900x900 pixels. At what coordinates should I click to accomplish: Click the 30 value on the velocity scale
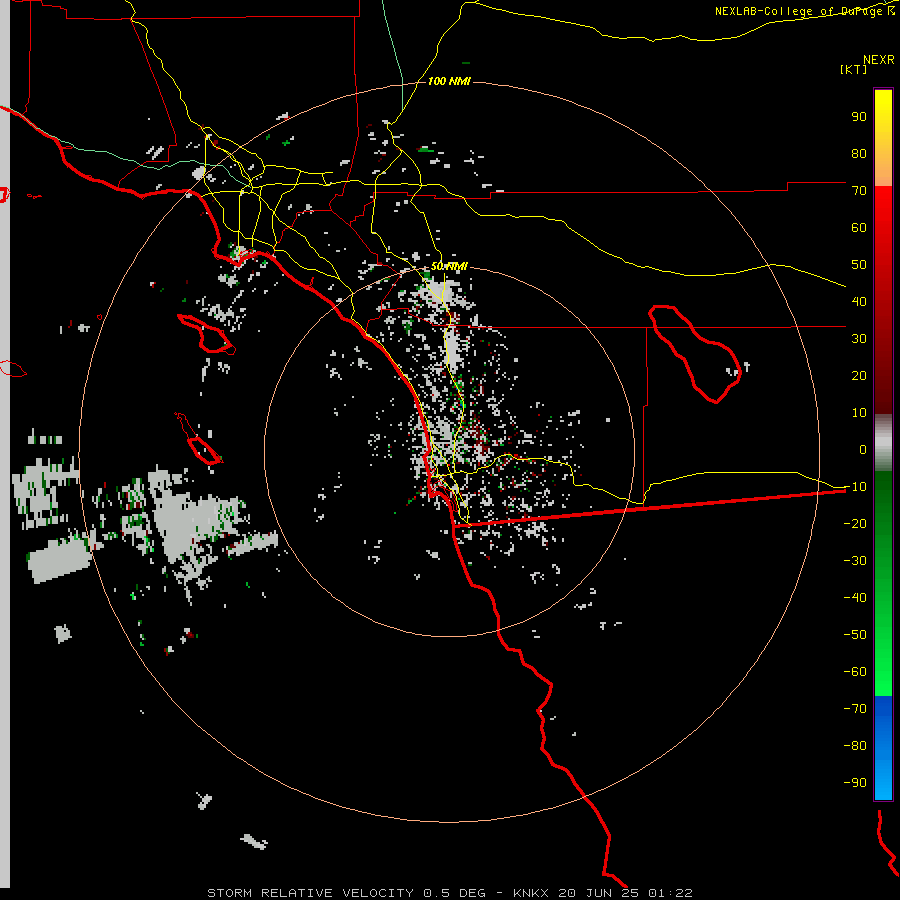[859, 339]
